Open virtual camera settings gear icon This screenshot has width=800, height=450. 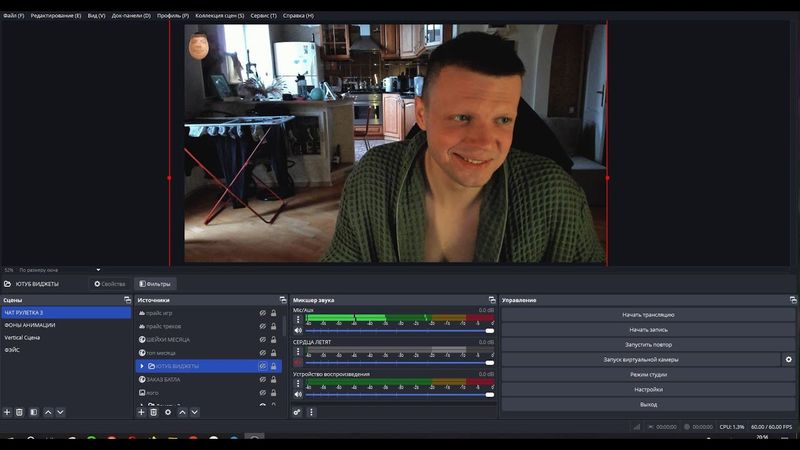pos(788,359)
